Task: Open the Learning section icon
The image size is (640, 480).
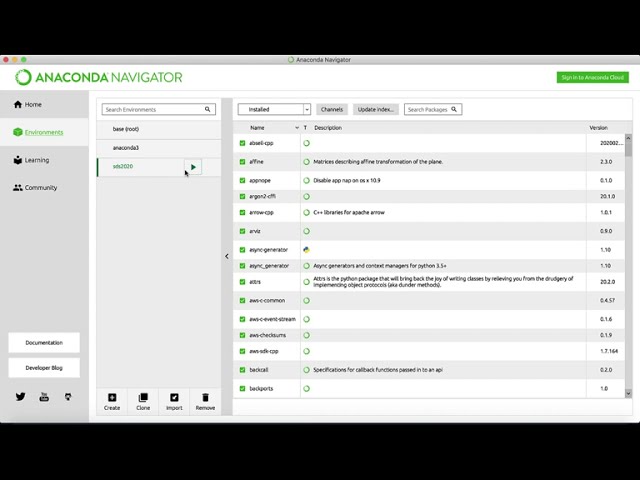Action: [x=18, y=160]
